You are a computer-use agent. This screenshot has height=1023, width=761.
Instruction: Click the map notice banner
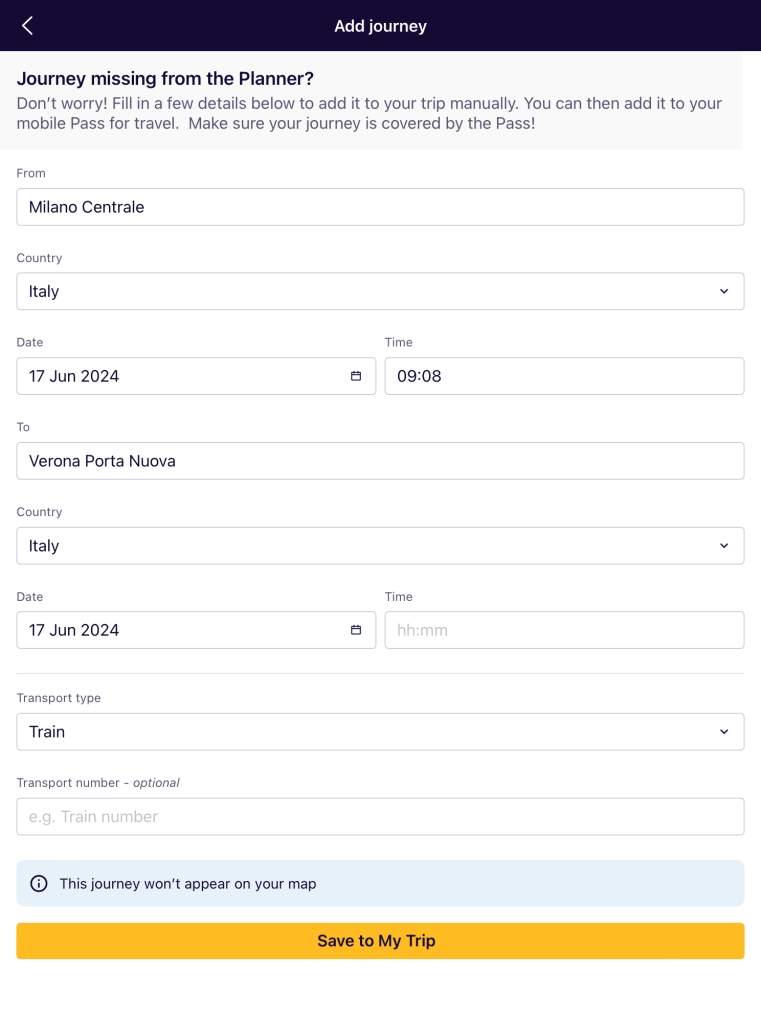(x=380, y=883)
